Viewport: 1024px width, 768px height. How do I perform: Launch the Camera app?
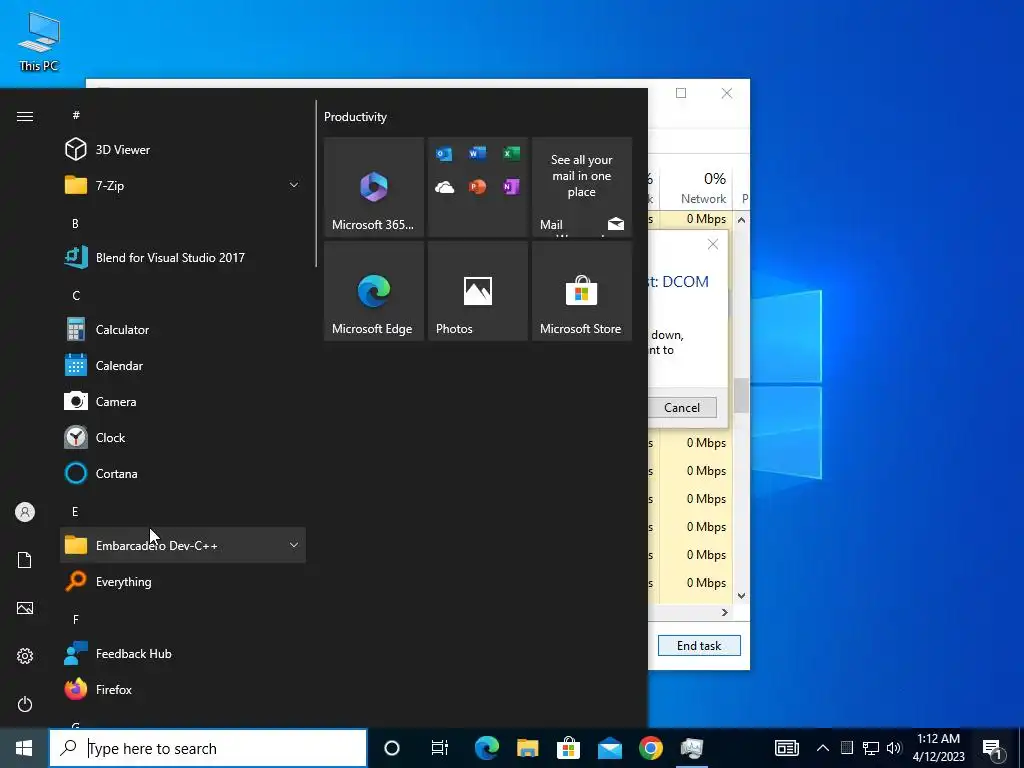click(x=183, y=402)
